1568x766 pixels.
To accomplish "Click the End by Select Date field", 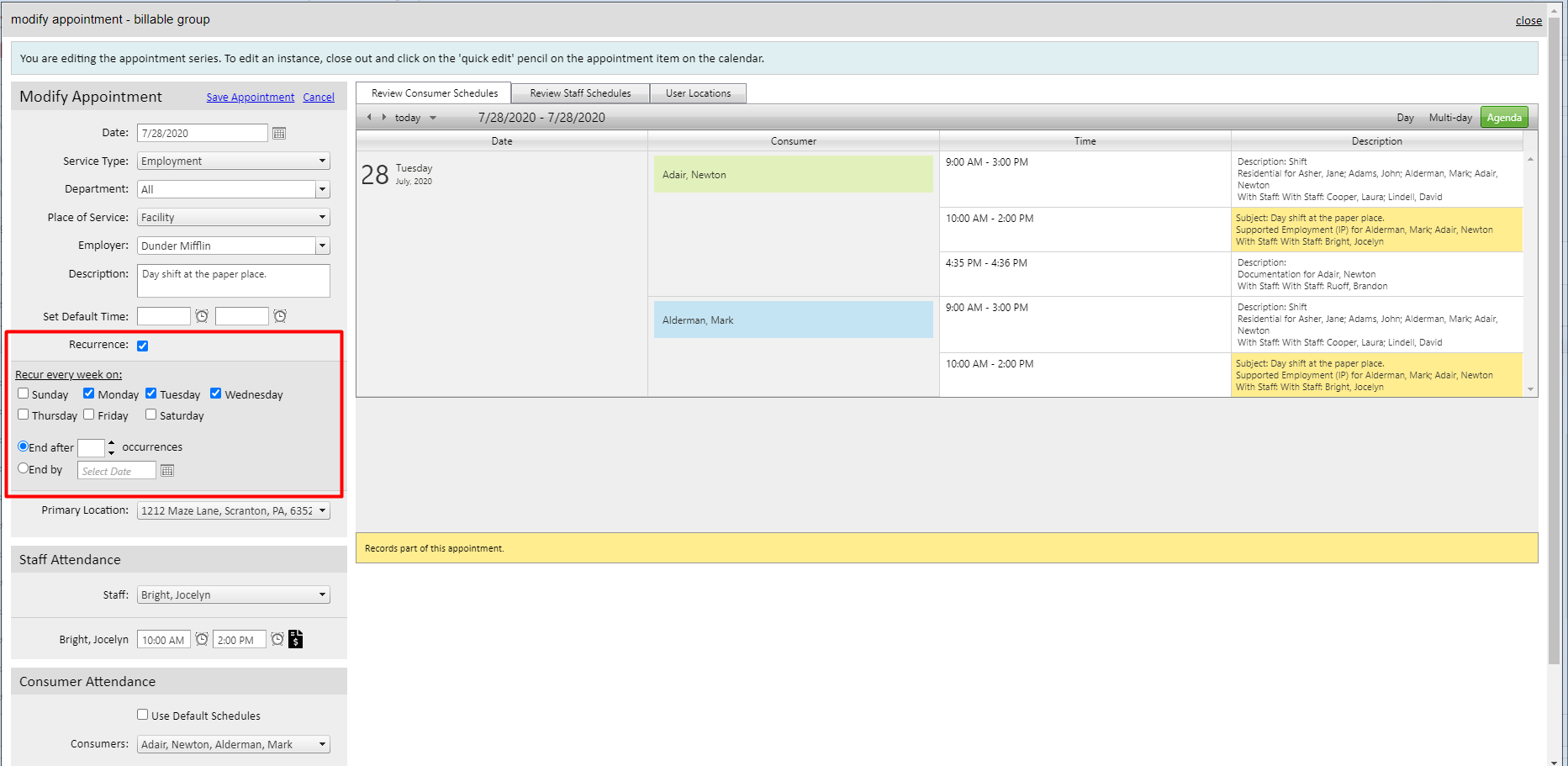I will 117,471.
